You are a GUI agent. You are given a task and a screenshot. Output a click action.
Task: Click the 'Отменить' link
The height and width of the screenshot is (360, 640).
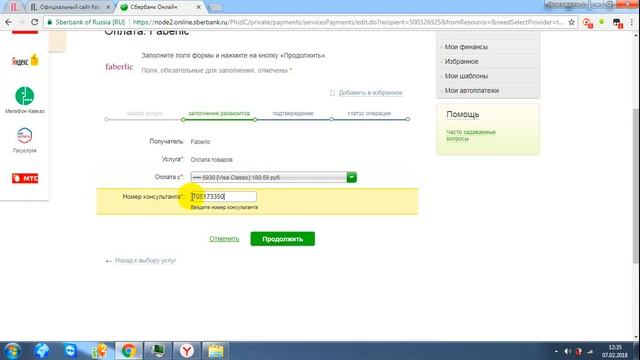coord(224,239)
